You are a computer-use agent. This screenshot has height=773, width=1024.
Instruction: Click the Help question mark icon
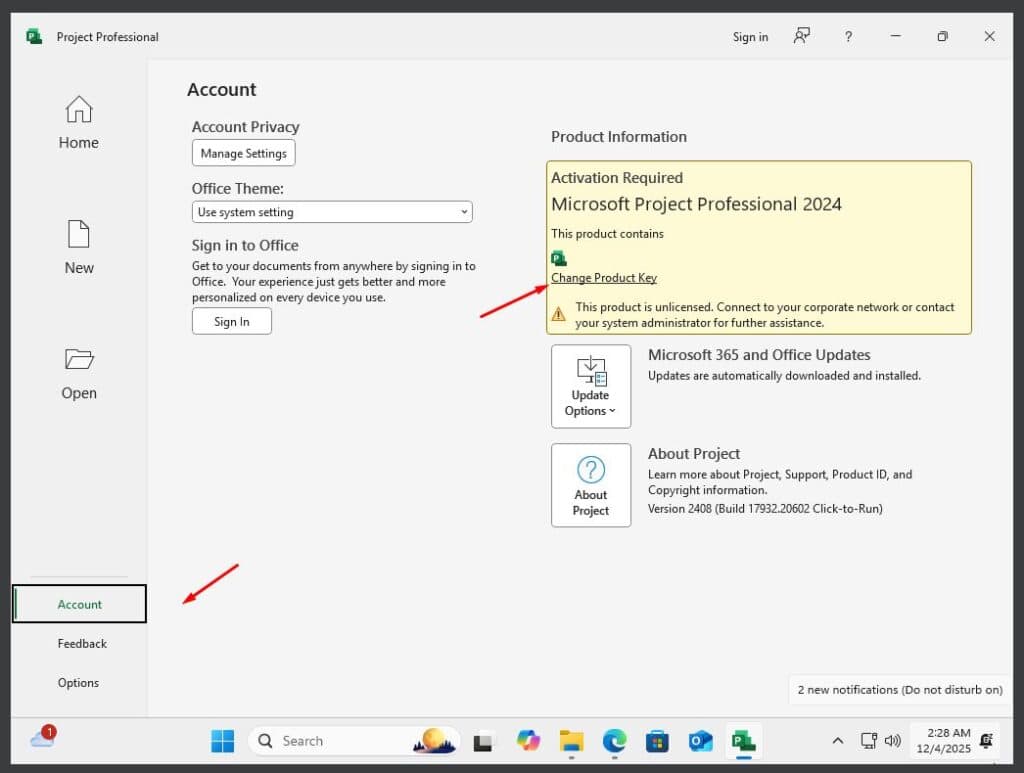[x=847, y=36]
